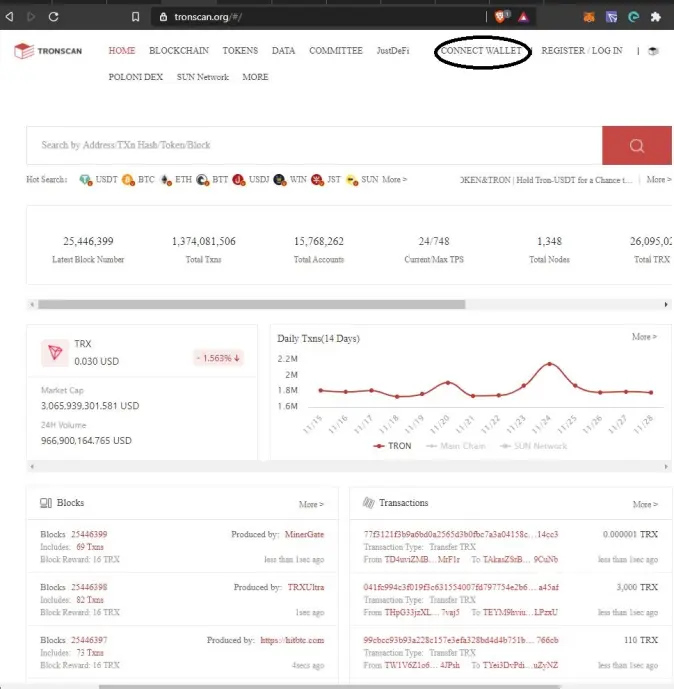The height and width of the screenshot is (689, 674).
Task: Open the JustDeFi menu
Action: tap(393, 51)
